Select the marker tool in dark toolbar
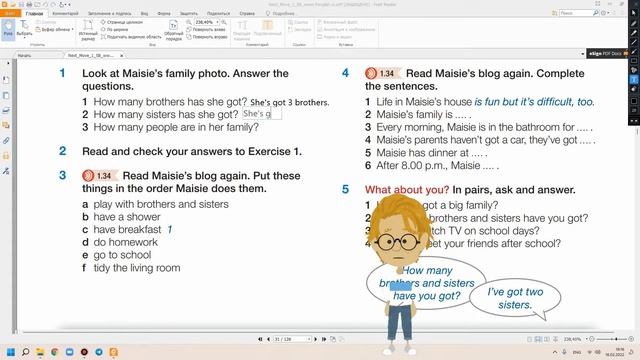640x360 pixels. [x=633, y=33]
